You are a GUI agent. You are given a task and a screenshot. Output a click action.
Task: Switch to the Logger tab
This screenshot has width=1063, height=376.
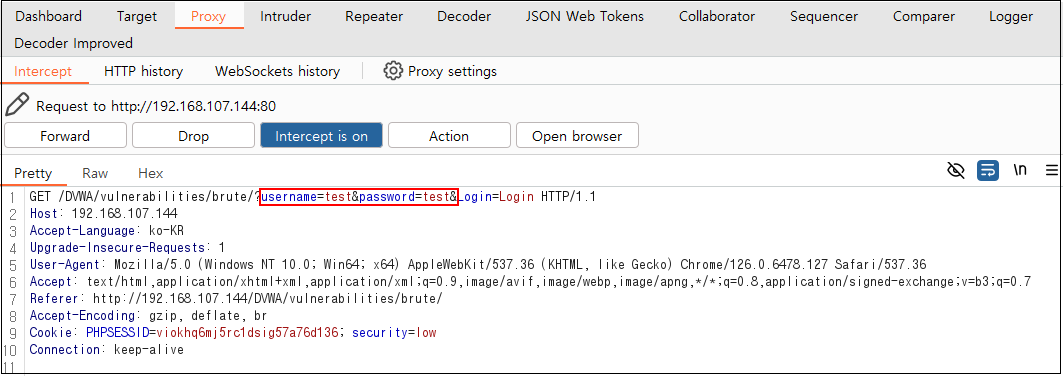tap(1011, 16)
